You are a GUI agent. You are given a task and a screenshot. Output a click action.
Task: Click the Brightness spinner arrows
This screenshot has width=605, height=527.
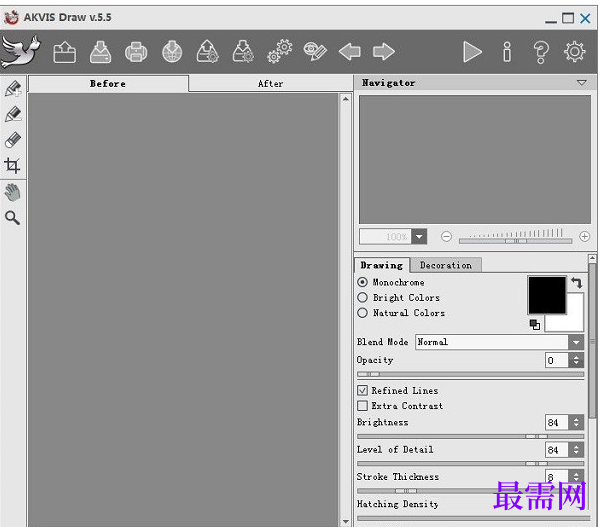click(576, 422)
